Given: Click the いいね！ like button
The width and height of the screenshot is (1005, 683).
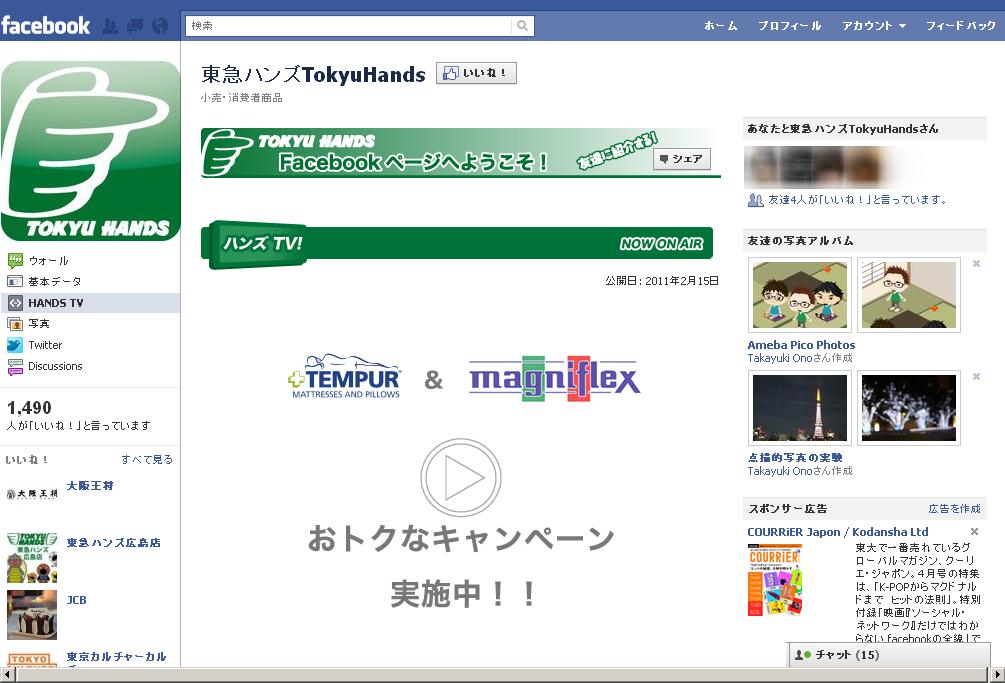Looking at the screenshot, I should pyautogui.click(x=476, y=73).
